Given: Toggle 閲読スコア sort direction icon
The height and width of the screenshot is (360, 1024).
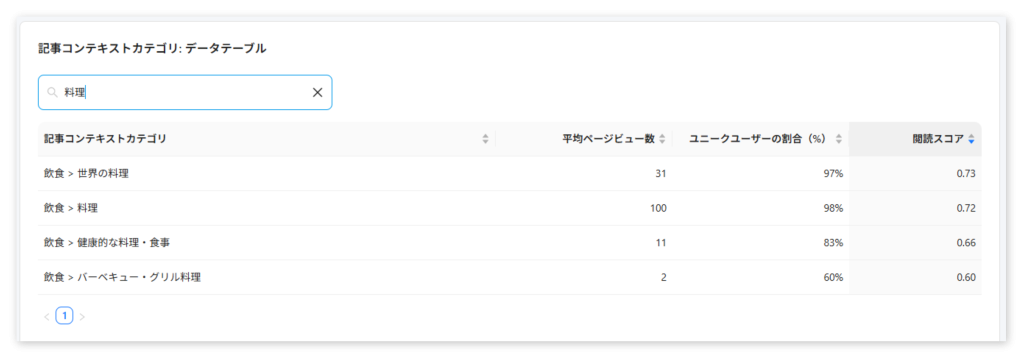Looking at the screenshot, I should [x=971, y=139].
